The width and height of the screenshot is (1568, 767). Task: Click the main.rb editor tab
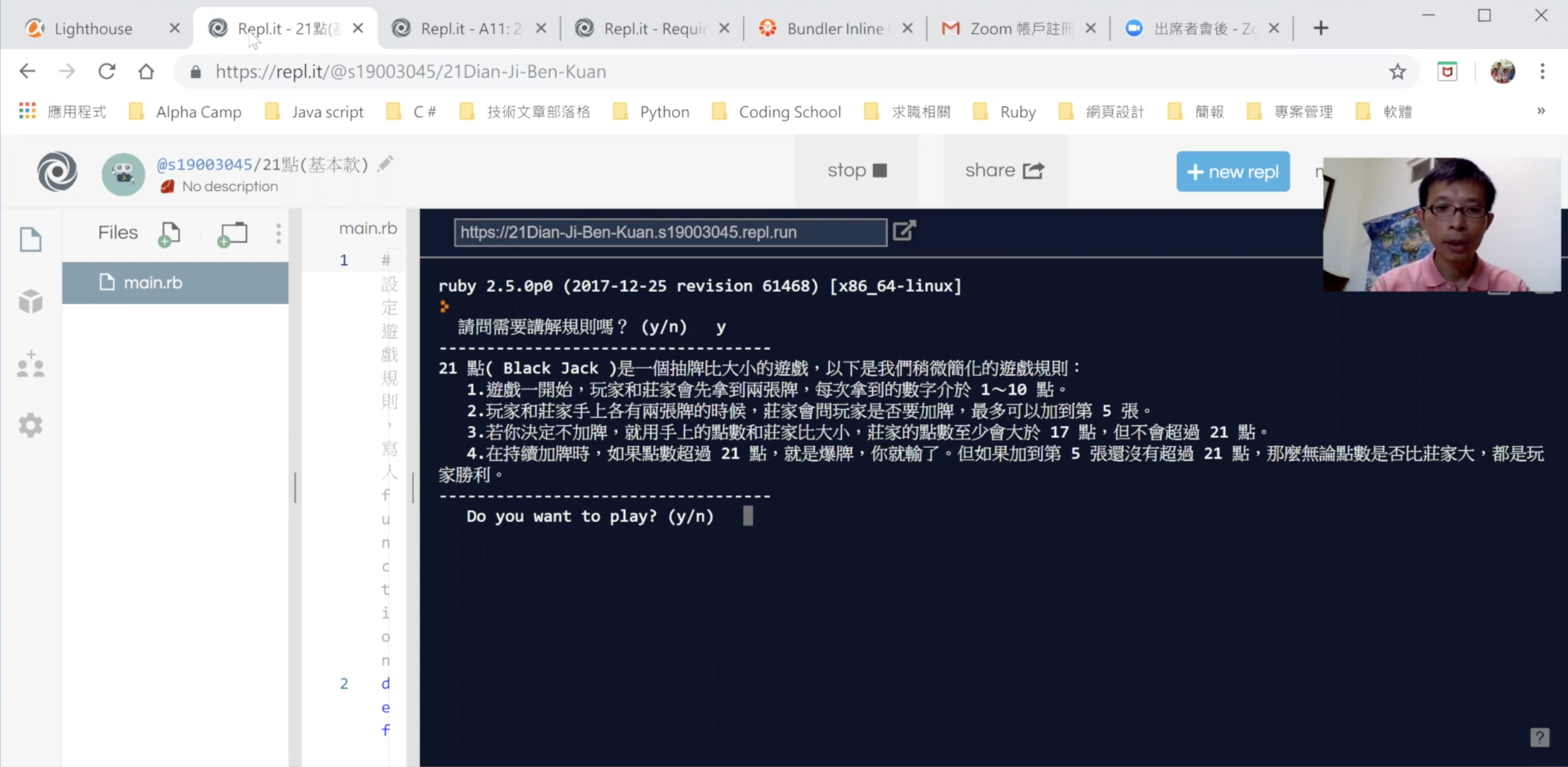[x=368, y=228]
